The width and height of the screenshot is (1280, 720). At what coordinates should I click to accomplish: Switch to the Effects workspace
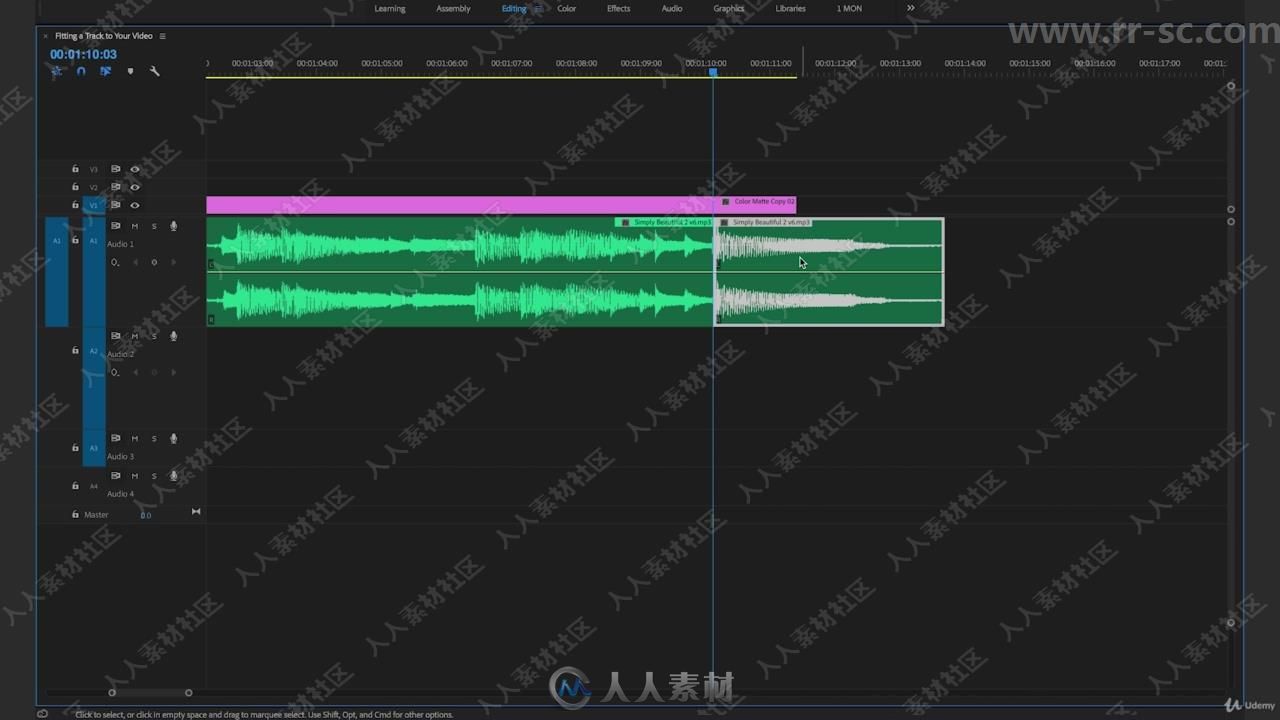[x=619, y=9]
